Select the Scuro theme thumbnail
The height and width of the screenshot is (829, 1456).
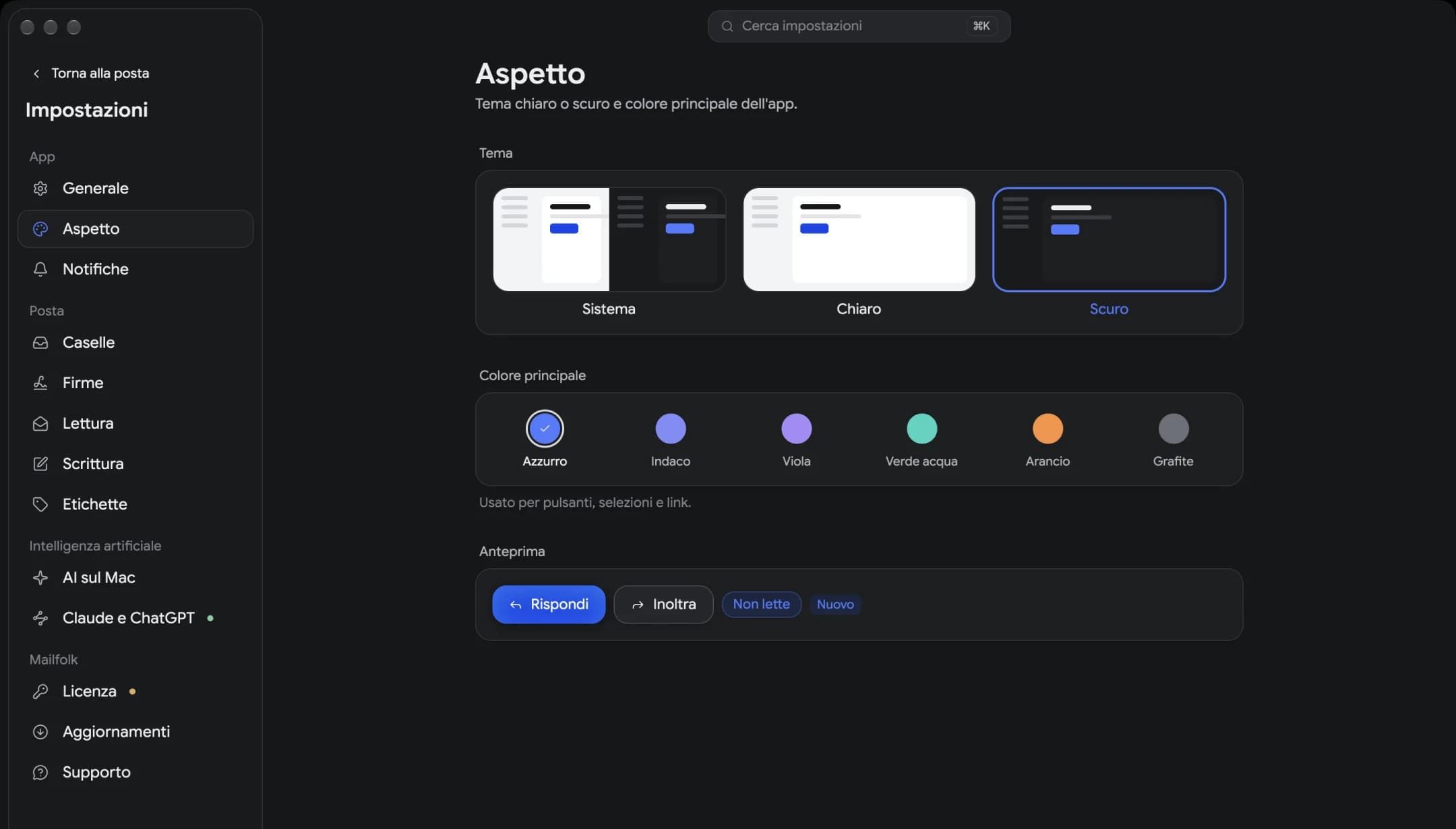1109,239
